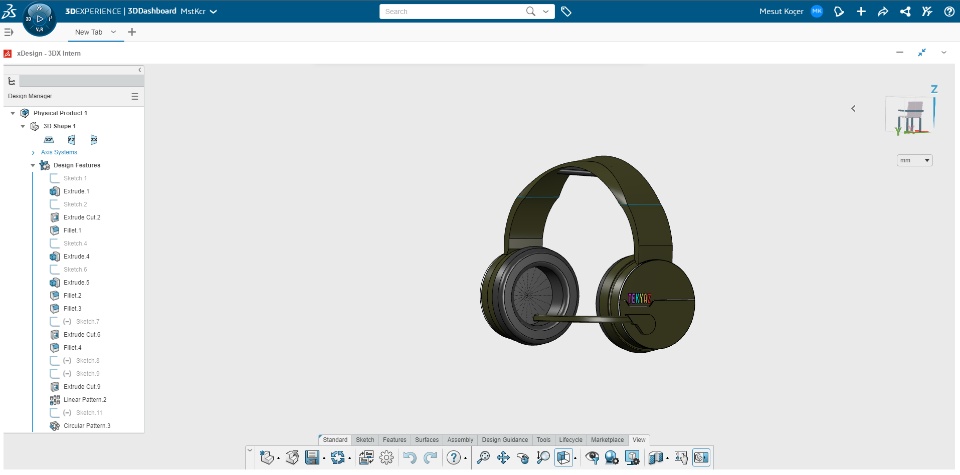Open the dropdown arrow beside the Save icon
This screenshot has width=960, height=475.
pos(323,458)
